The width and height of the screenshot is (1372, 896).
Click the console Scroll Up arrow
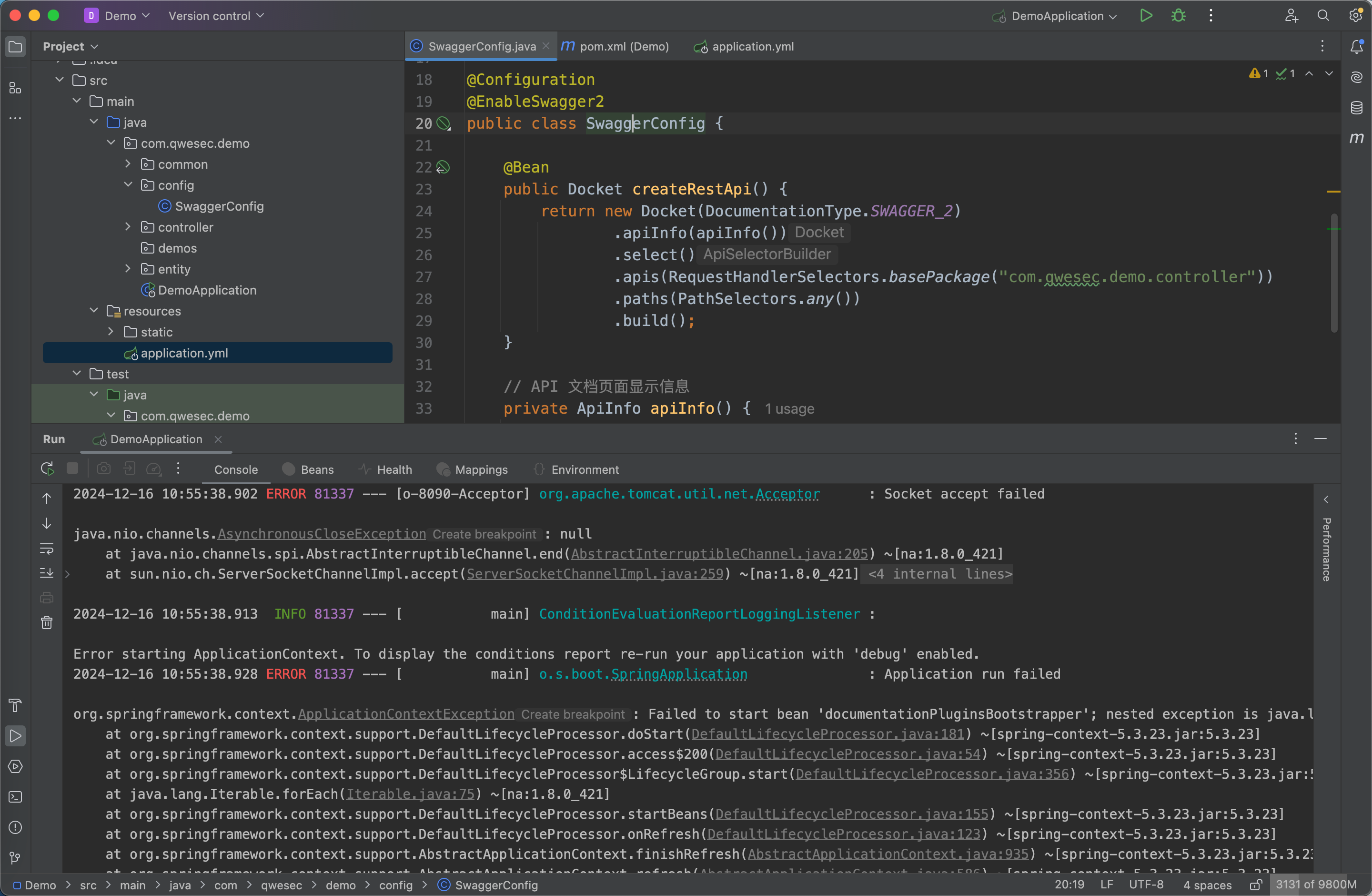pos(47,498)
